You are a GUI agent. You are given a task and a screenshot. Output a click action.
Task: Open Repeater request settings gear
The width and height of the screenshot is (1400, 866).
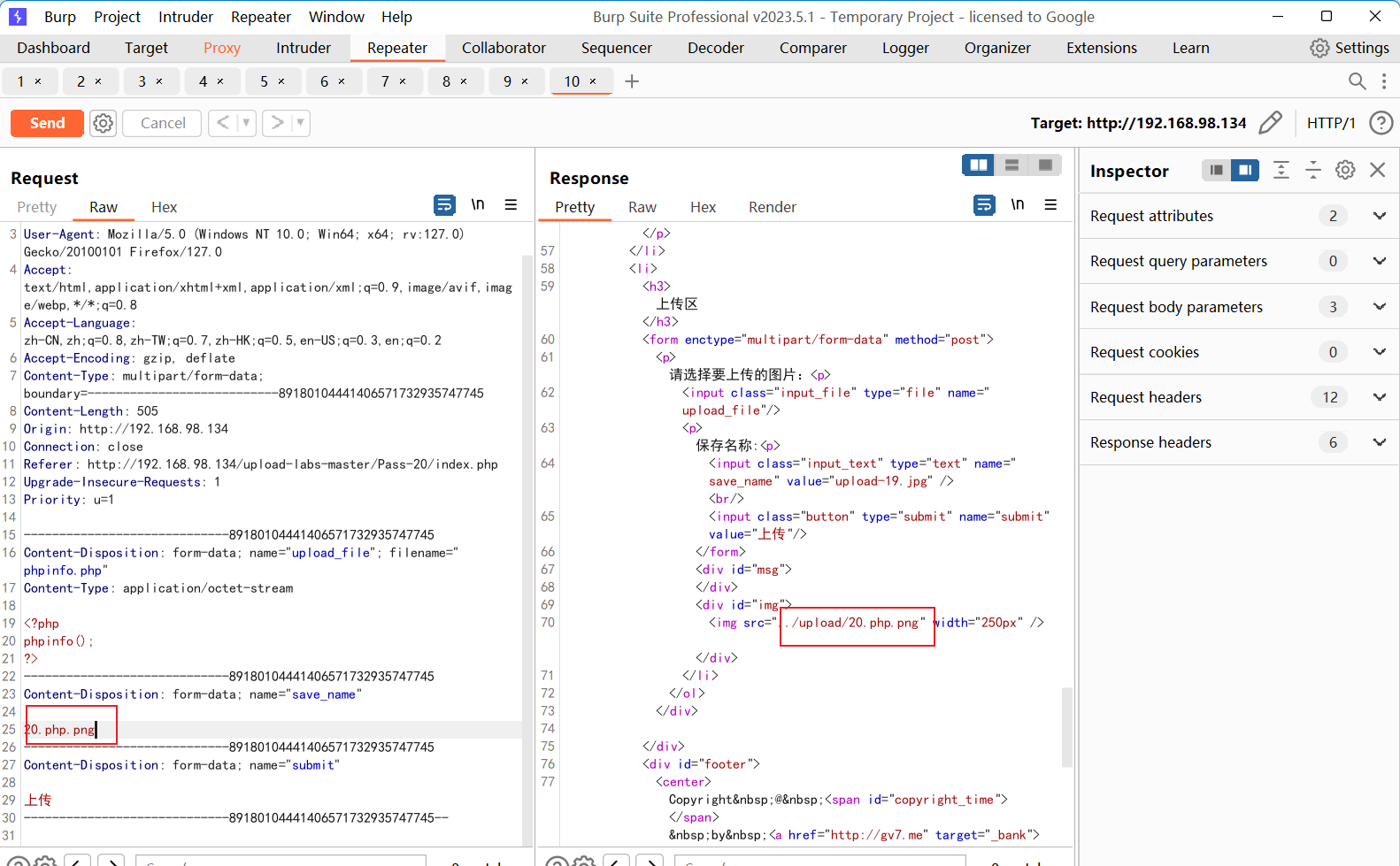coord(104,123)
